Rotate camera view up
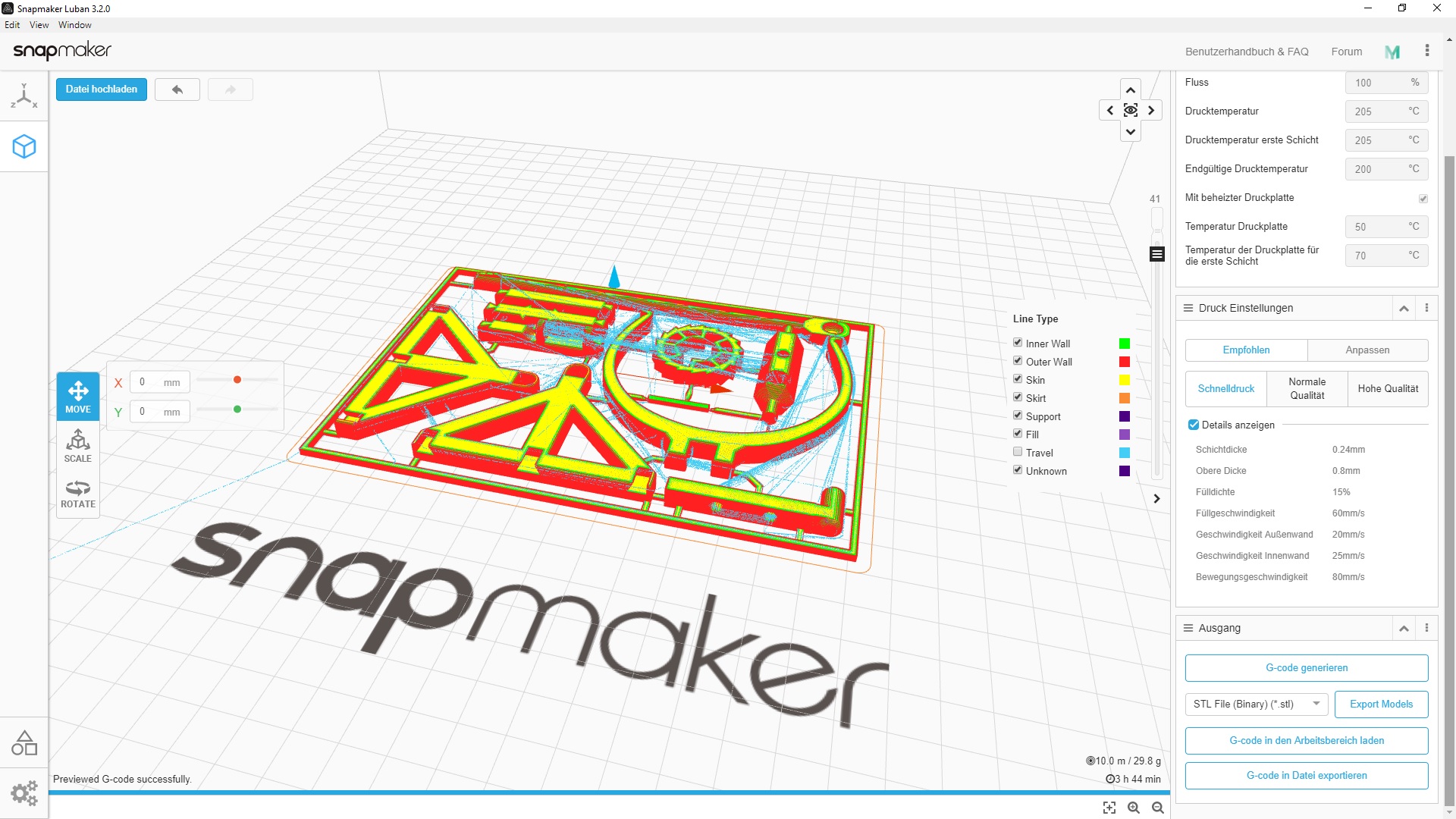The width and height of the screenshot is (1456, 819). point(1131,90)
